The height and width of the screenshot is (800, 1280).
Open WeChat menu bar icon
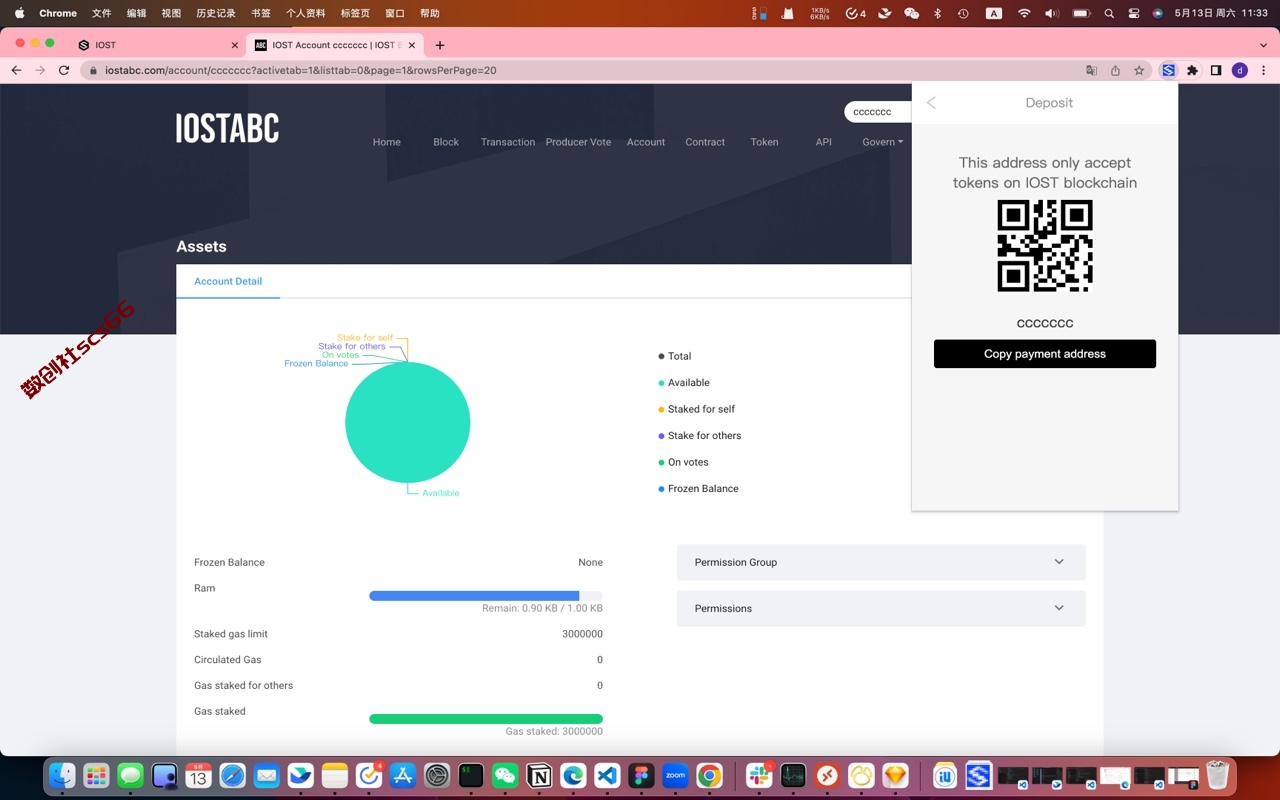pyautogui.click(x=911, y=13)
